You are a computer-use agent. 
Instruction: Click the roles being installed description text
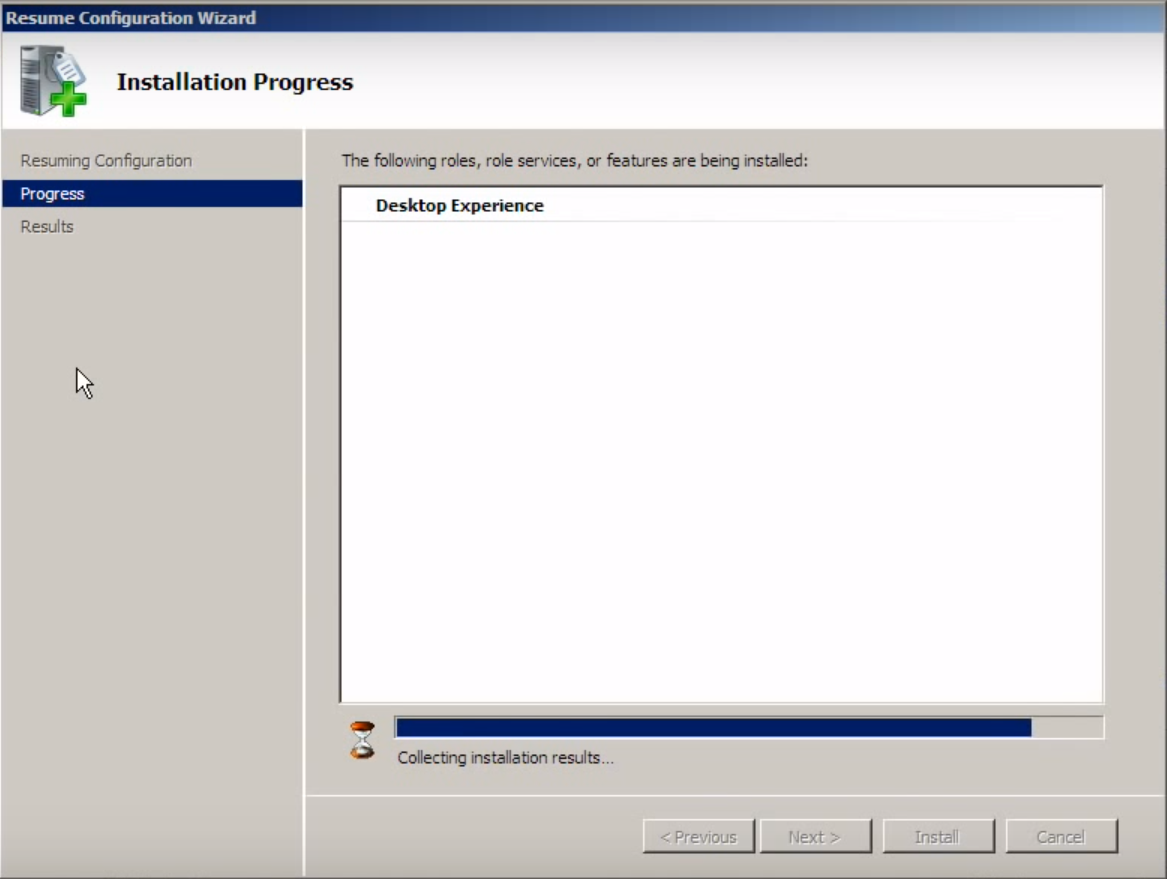click(574, 161)
